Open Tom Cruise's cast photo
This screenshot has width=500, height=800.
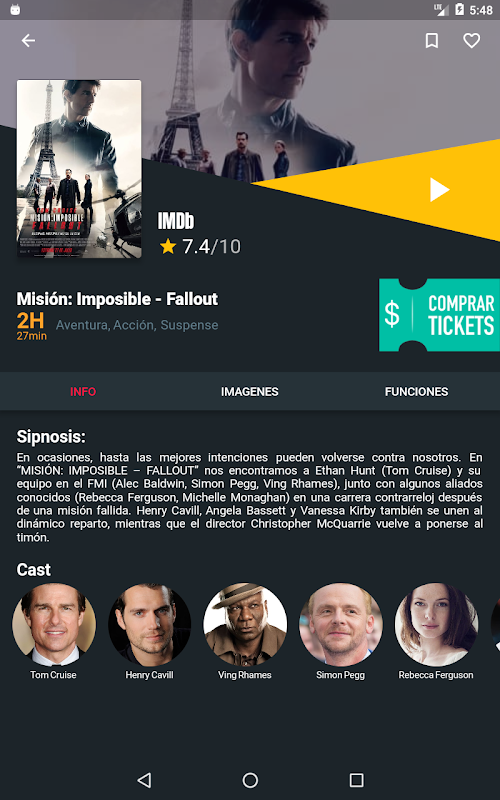(54, 624)
